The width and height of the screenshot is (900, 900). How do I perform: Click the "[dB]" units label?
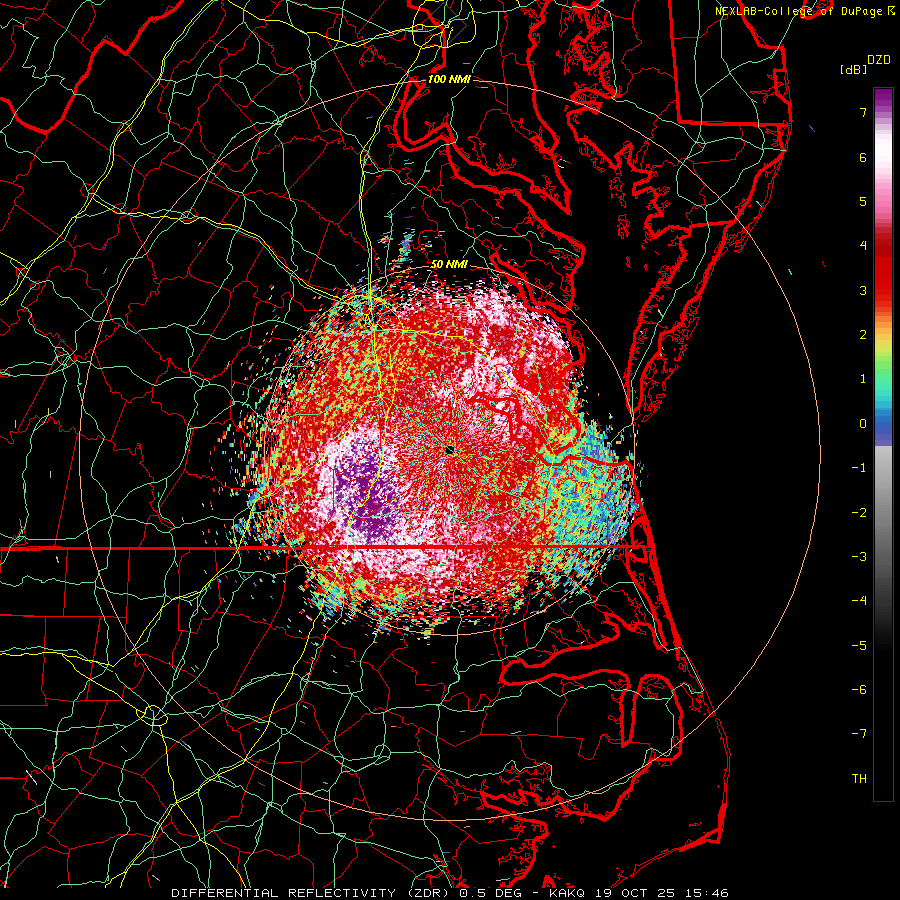coord(854,69)
